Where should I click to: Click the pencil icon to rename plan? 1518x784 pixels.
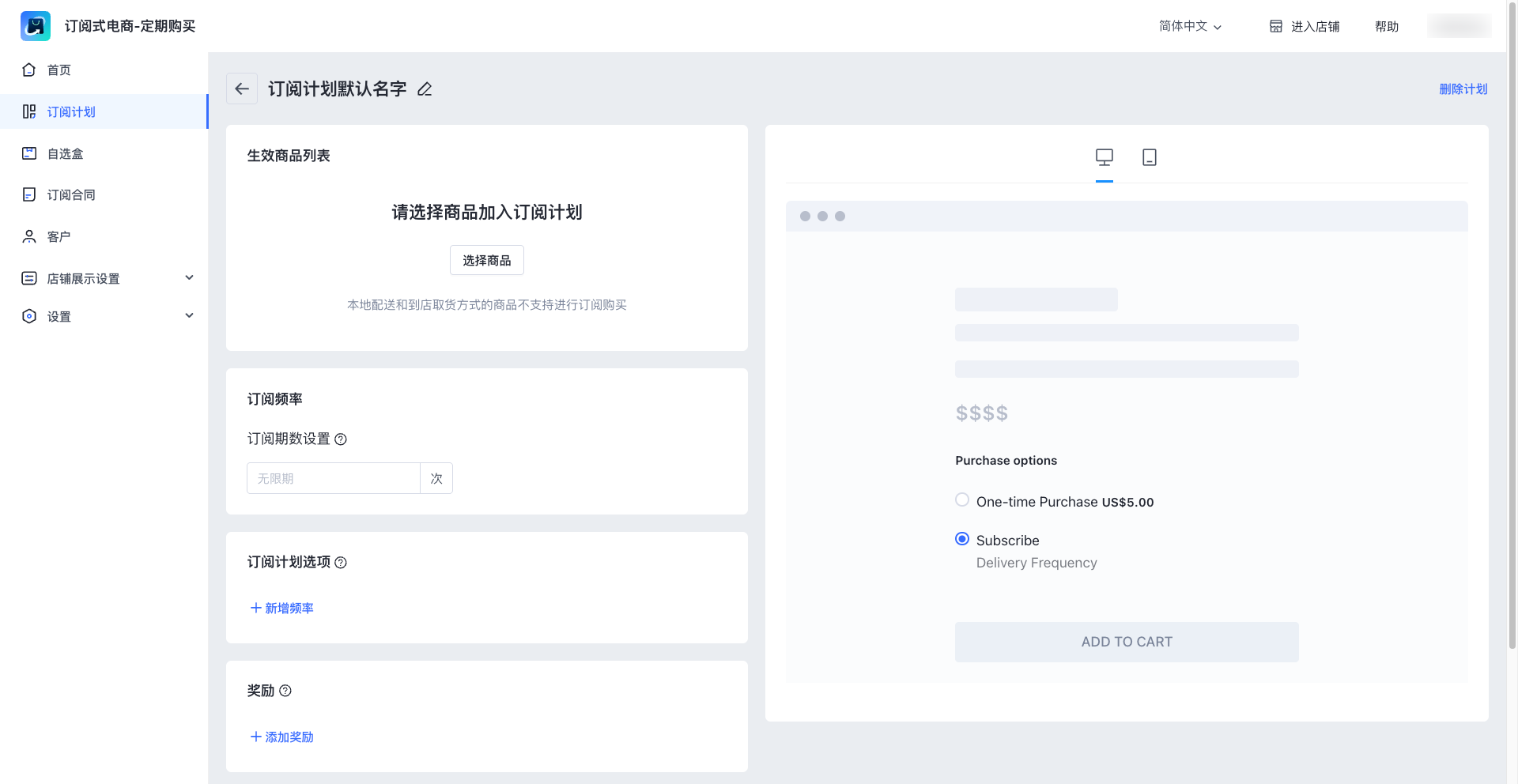[425, 89]
